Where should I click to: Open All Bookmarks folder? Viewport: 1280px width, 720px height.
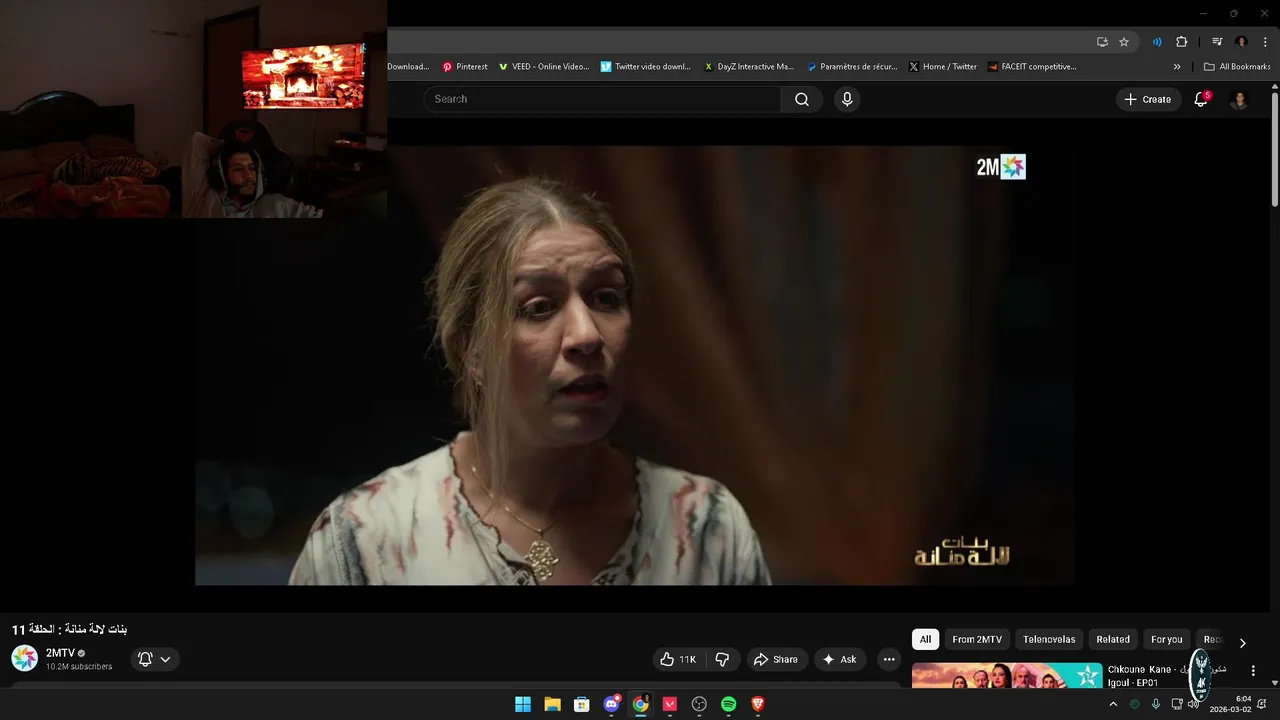point(1237,67)
